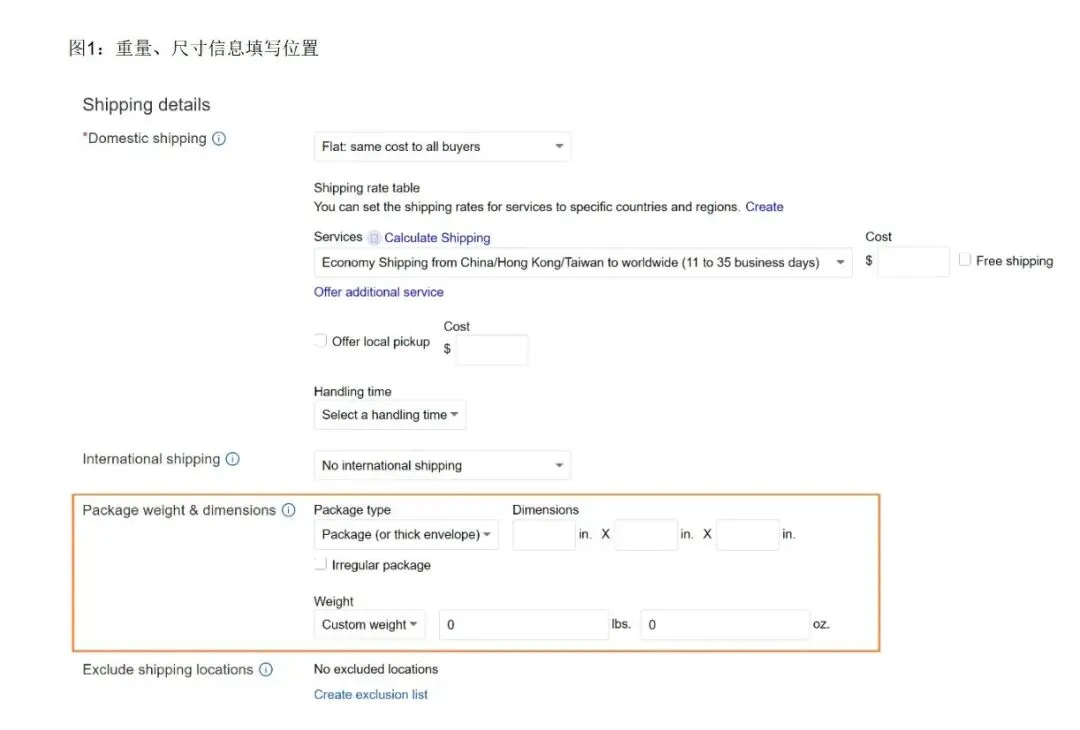The image size is (1080, 730).
Task: Expand the Package (or thick envelope) dropdown
Action: [406, 534]
